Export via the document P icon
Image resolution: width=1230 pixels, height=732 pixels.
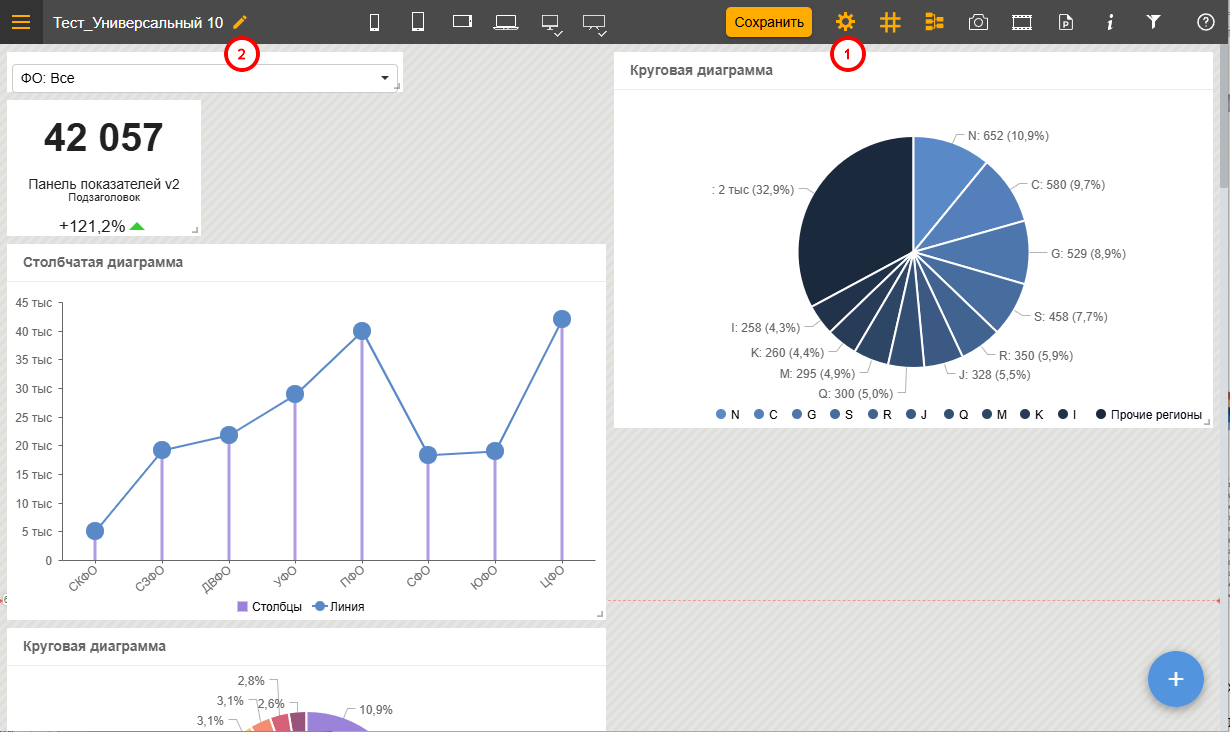pyautogui.click(x=1066, y=22)
